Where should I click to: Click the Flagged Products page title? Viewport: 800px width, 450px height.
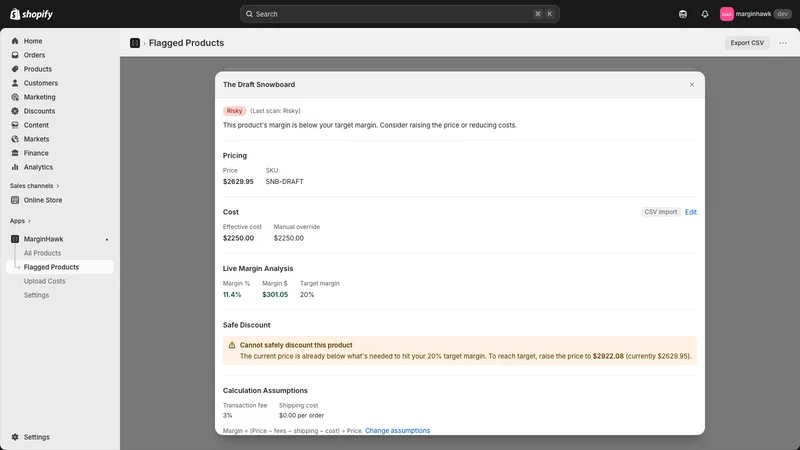pos(186,43)
